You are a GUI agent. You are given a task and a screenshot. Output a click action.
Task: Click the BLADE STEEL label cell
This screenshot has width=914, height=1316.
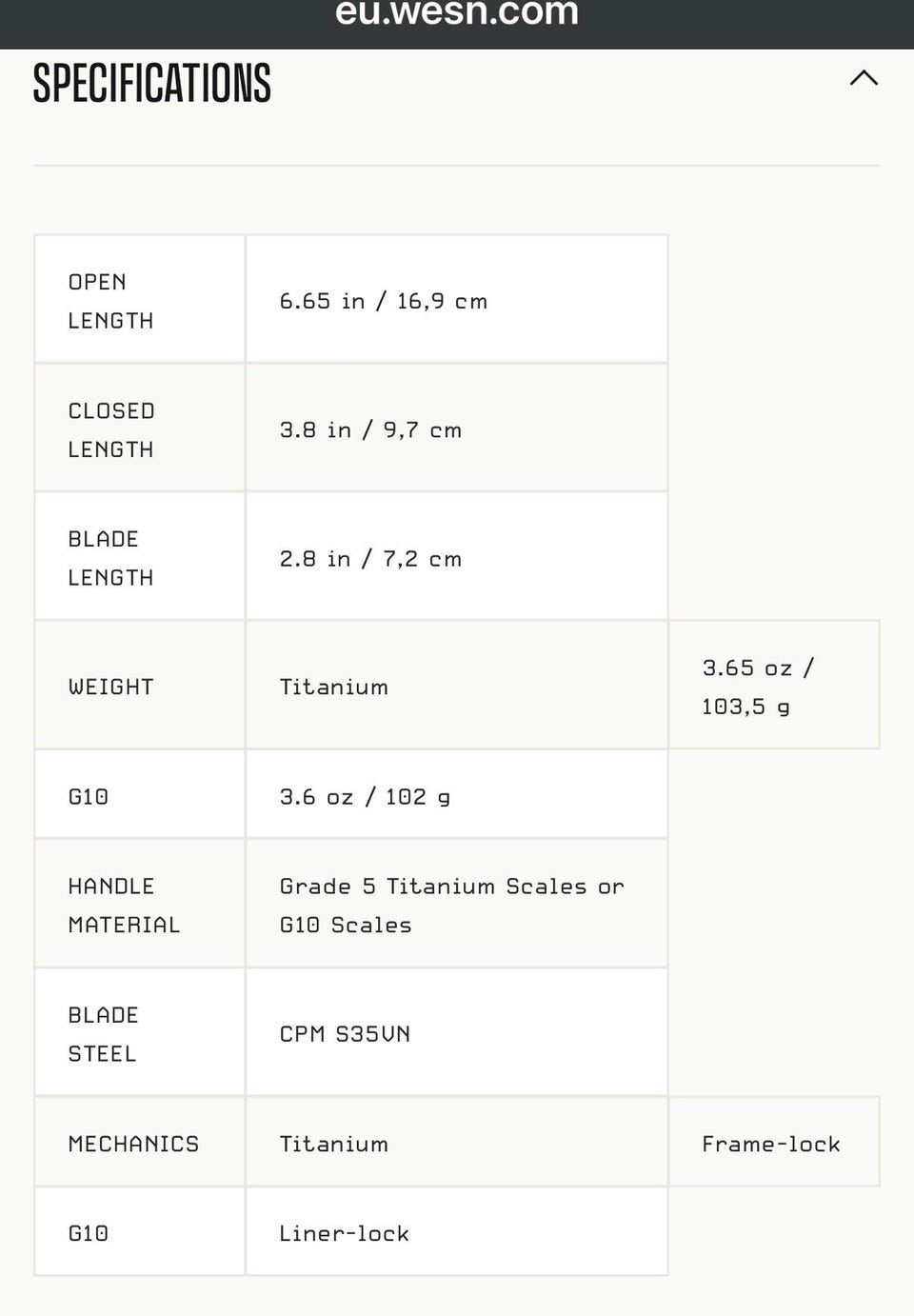140,1032
